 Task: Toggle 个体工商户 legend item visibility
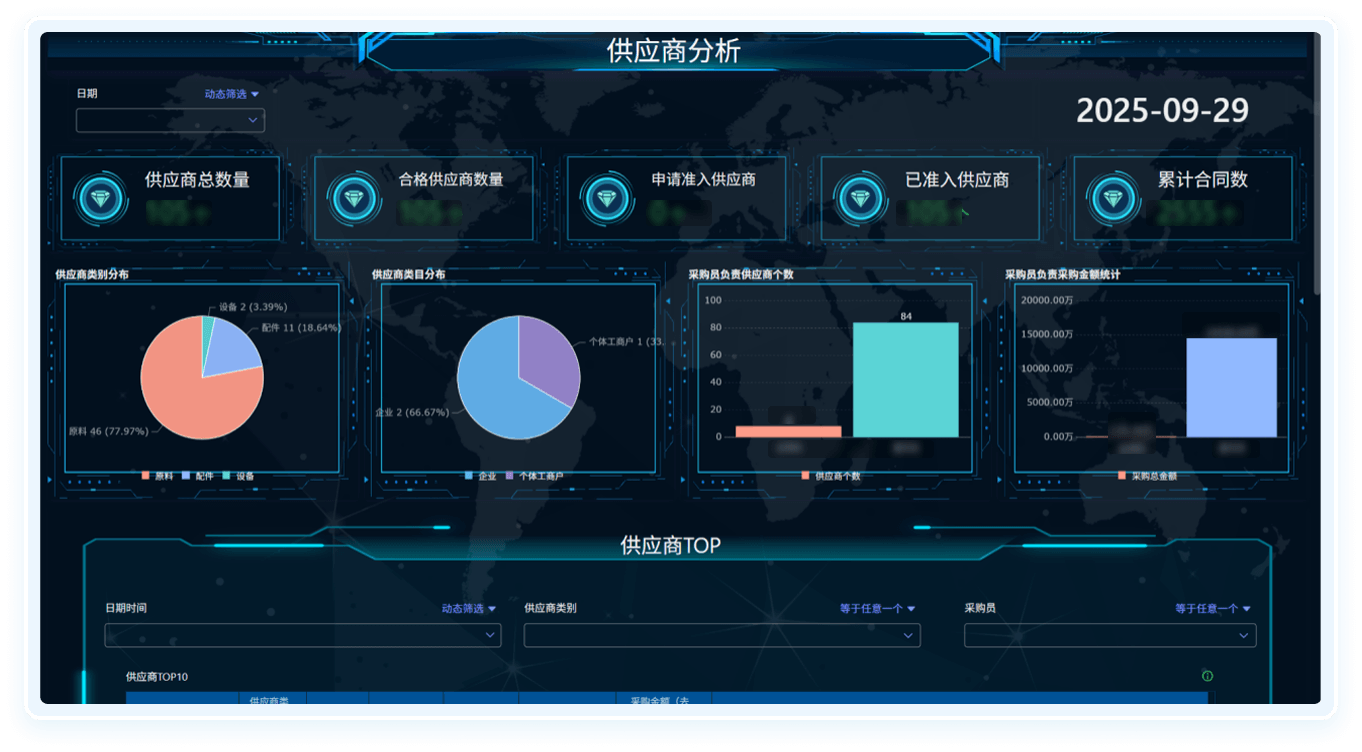point(539,477)
